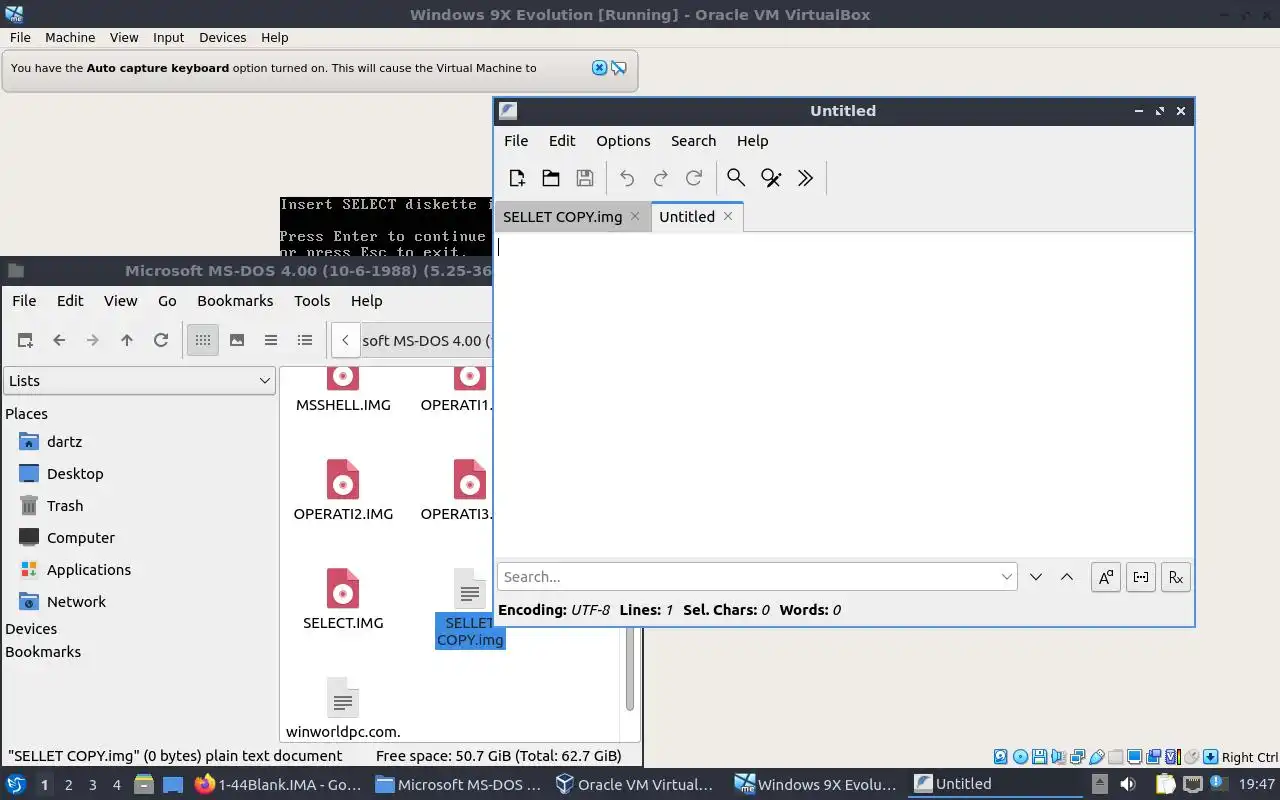
Task: Select the winworldpc.com text file
Action: click(x=343, y=709)
